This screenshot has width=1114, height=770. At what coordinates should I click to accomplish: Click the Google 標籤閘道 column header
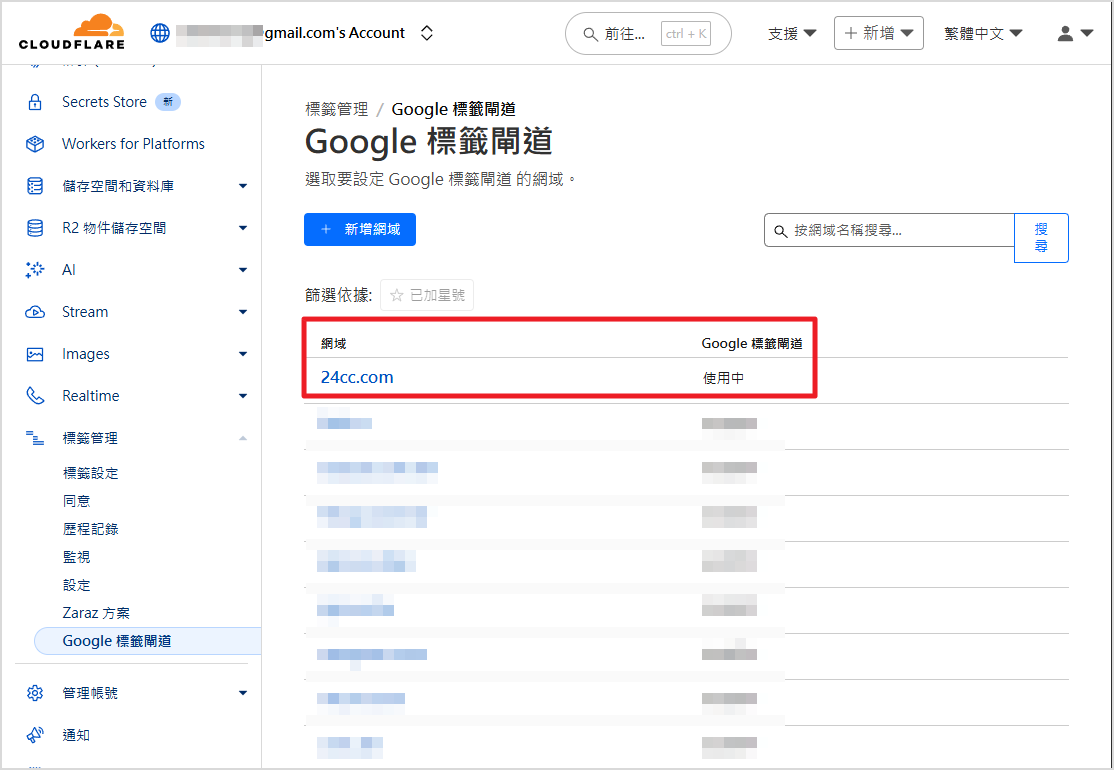752,344
